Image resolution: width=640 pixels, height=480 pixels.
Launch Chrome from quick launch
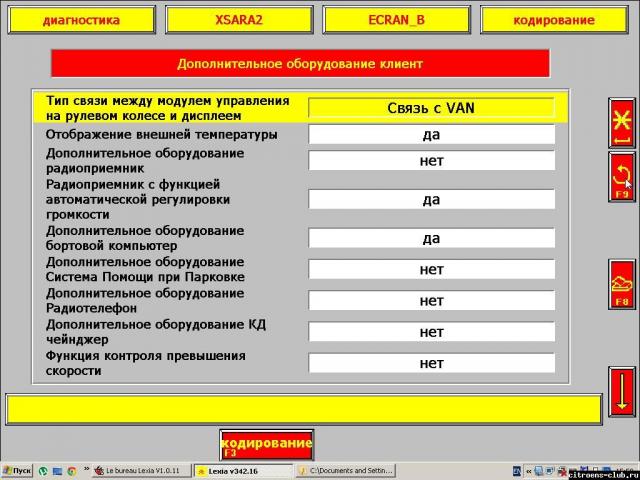[x=71, y=471]
